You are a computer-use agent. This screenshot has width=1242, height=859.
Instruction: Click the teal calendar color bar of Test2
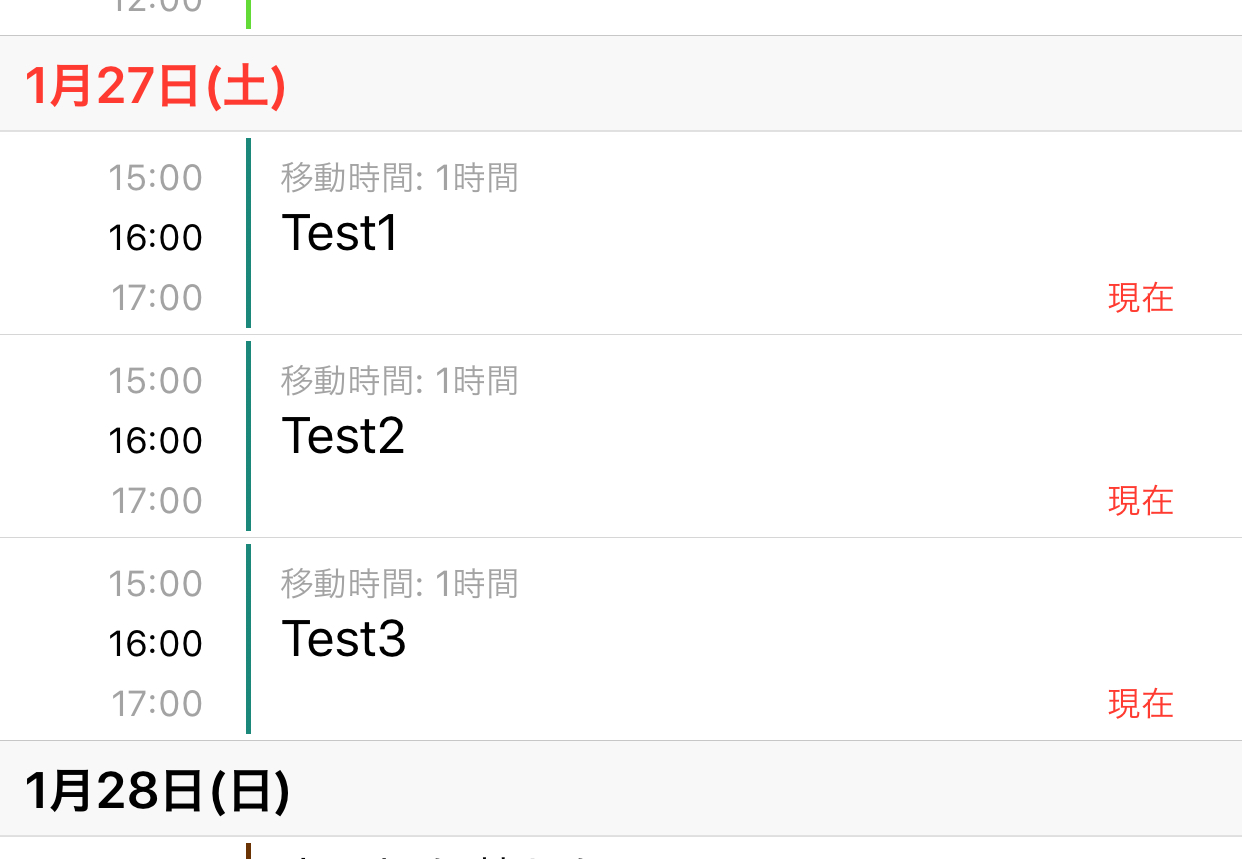pyautogui.click(x=248, y=436)
